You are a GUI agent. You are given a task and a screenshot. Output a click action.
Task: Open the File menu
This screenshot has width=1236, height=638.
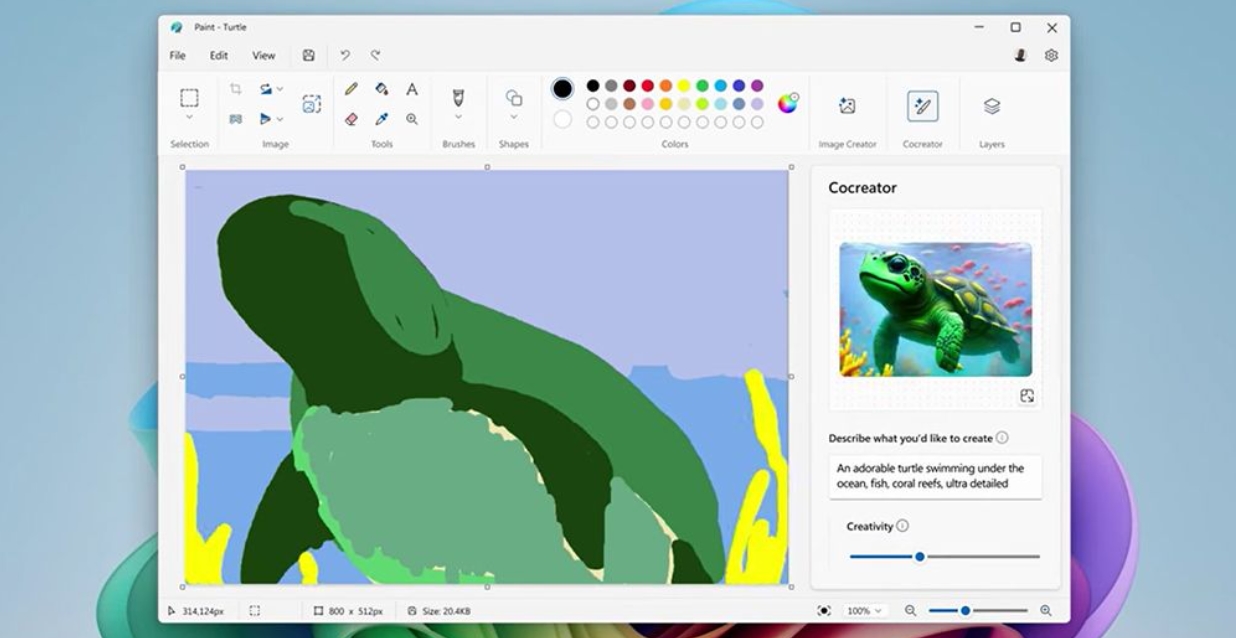177,56
